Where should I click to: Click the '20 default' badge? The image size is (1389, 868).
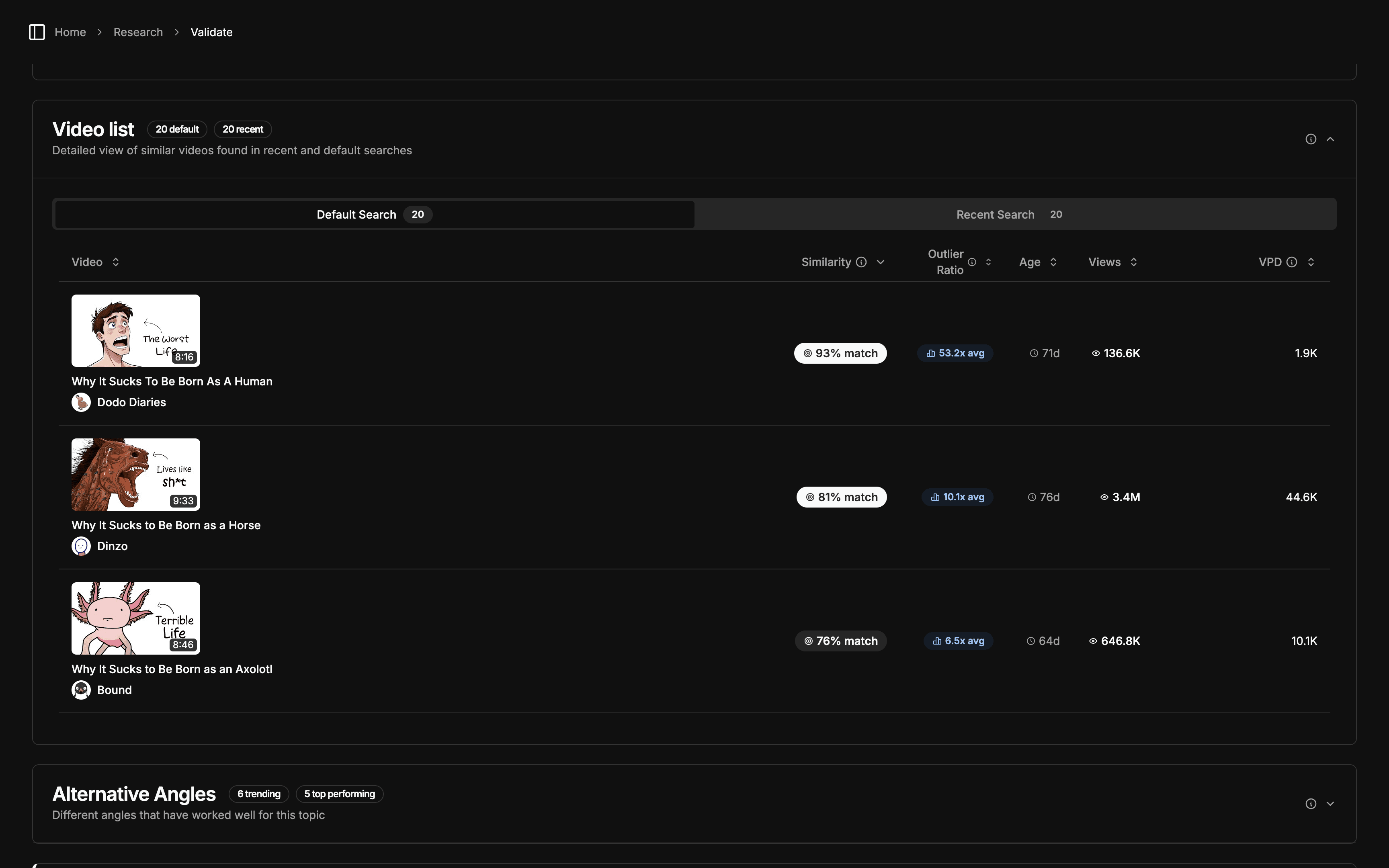(x=177, y=129)
